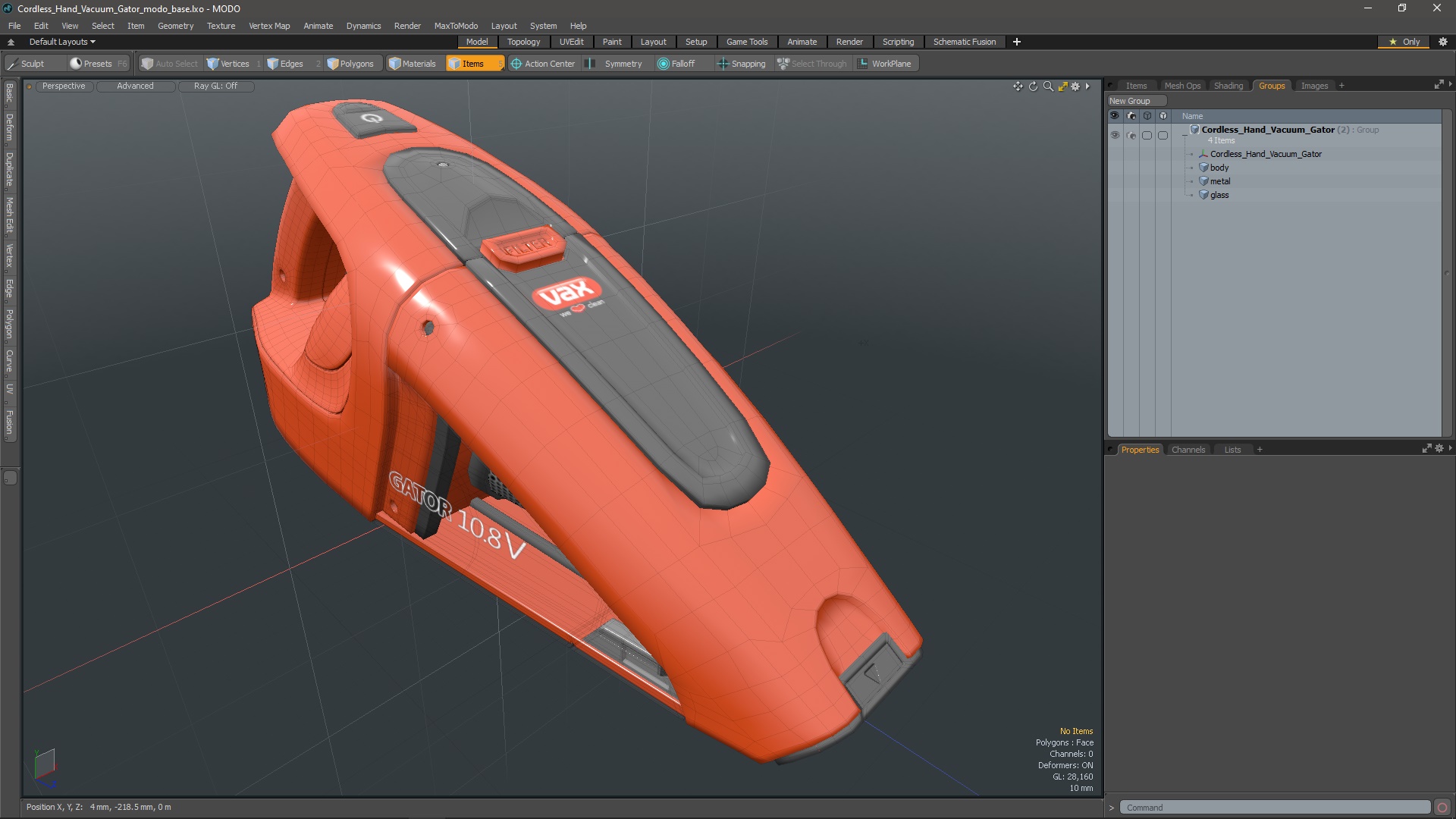Select the body mesh item
The image size is (1456, 819).
pos(1219,168)
